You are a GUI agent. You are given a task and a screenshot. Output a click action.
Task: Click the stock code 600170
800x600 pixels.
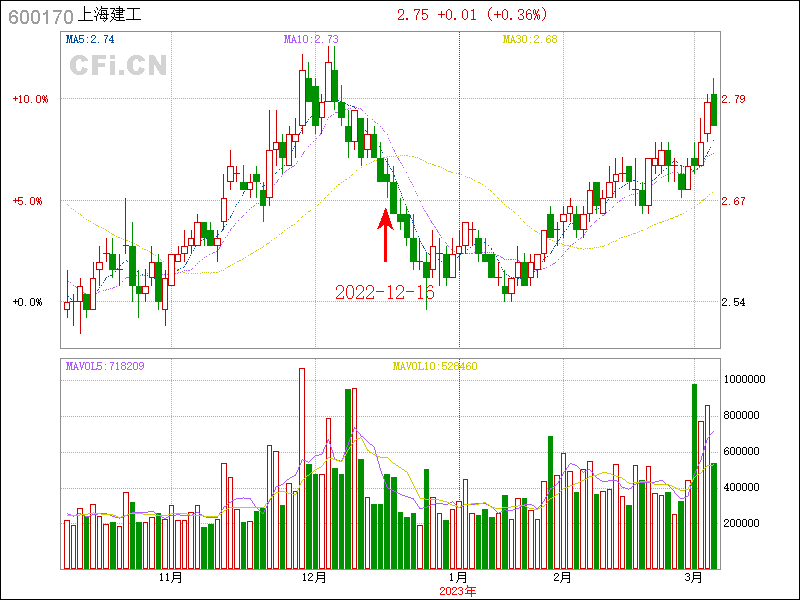pos(40,16)
